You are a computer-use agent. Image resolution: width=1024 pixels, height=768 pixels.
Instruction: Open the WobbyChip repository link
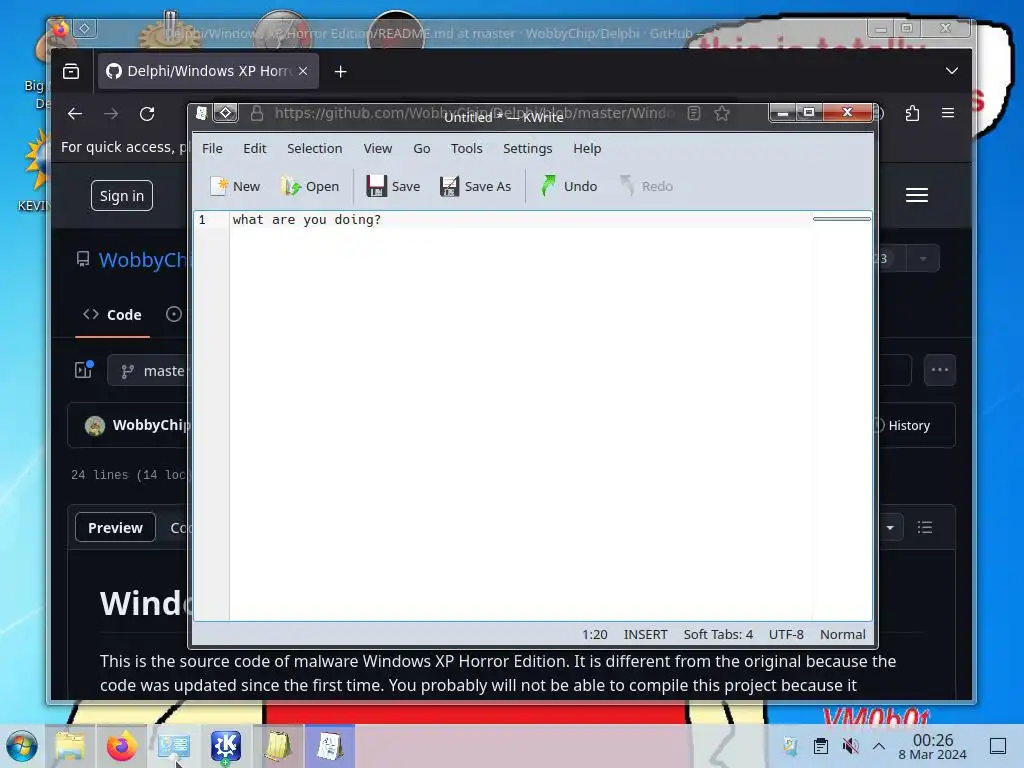[x=143, y=260]
